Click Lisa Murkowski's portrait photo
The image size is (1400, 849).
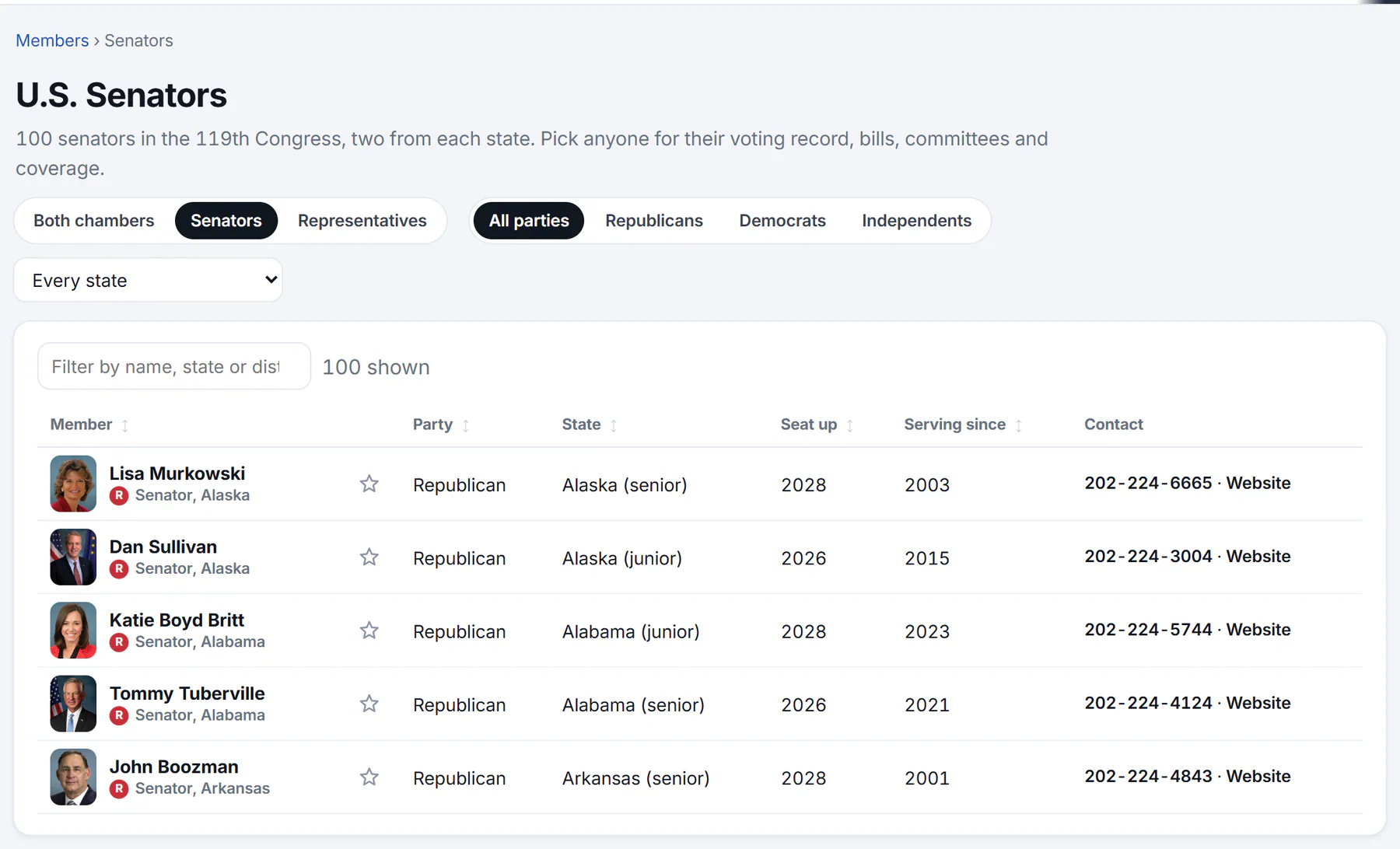(x=73, y=484)
